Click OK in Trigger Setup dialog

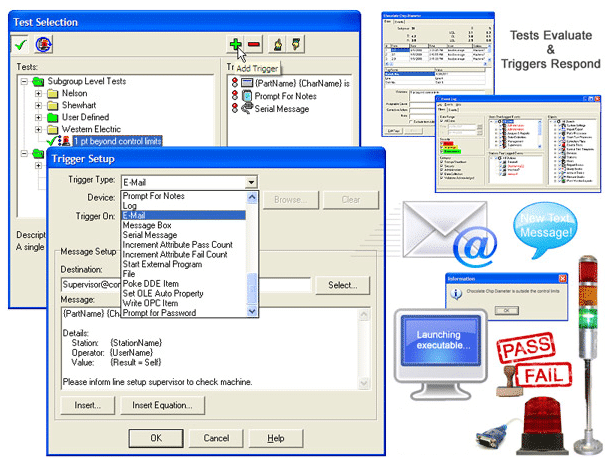pos(156,437)
